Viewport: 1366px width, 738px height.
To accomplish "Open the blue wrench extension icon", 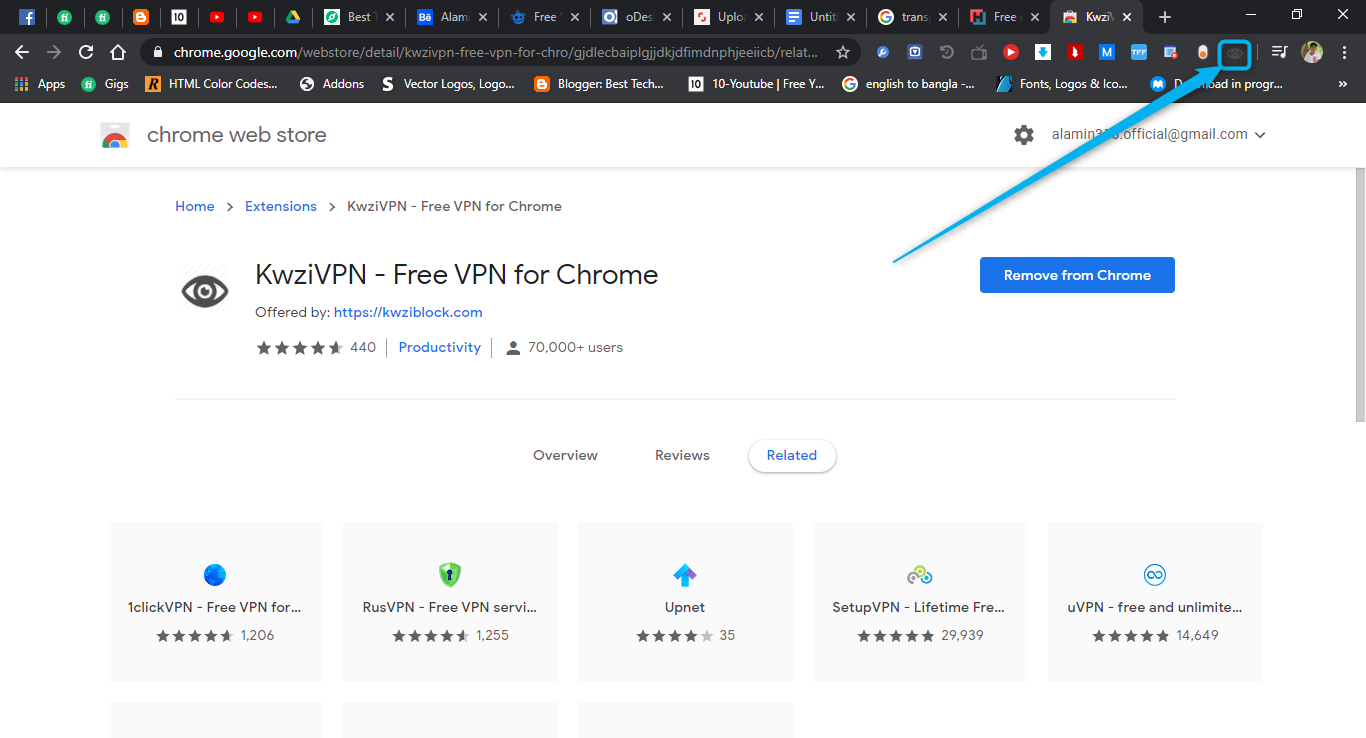I will [883, 52].
